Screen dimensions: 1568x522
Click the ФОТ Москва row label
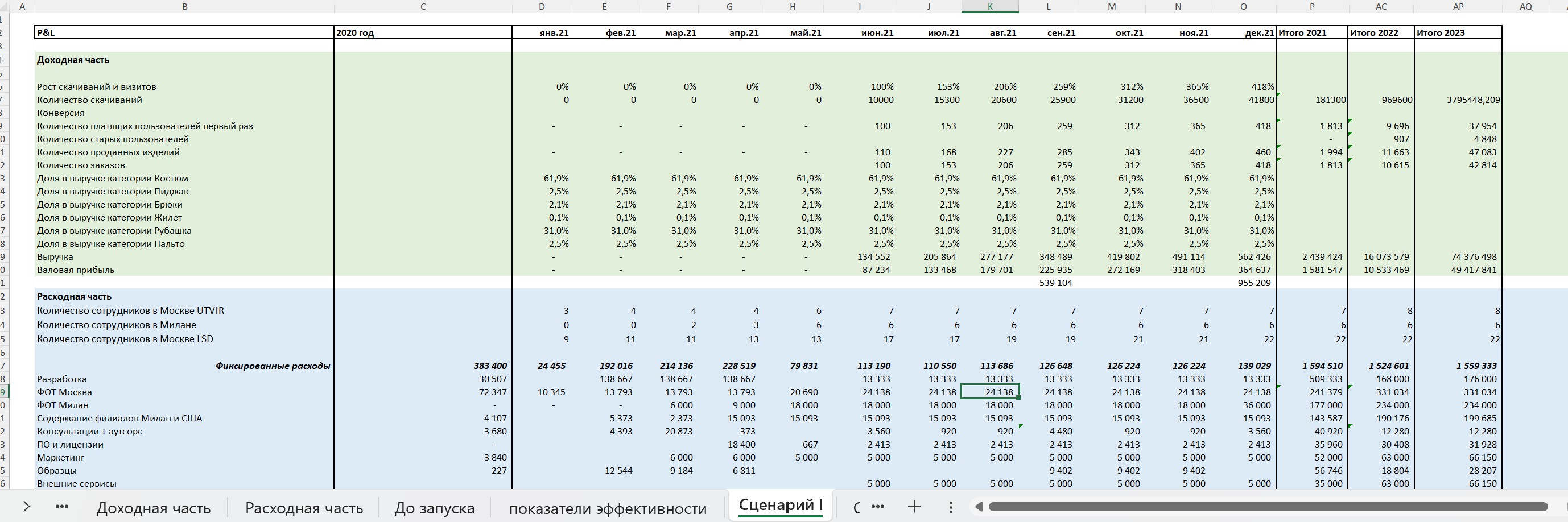tap(64, 392)
